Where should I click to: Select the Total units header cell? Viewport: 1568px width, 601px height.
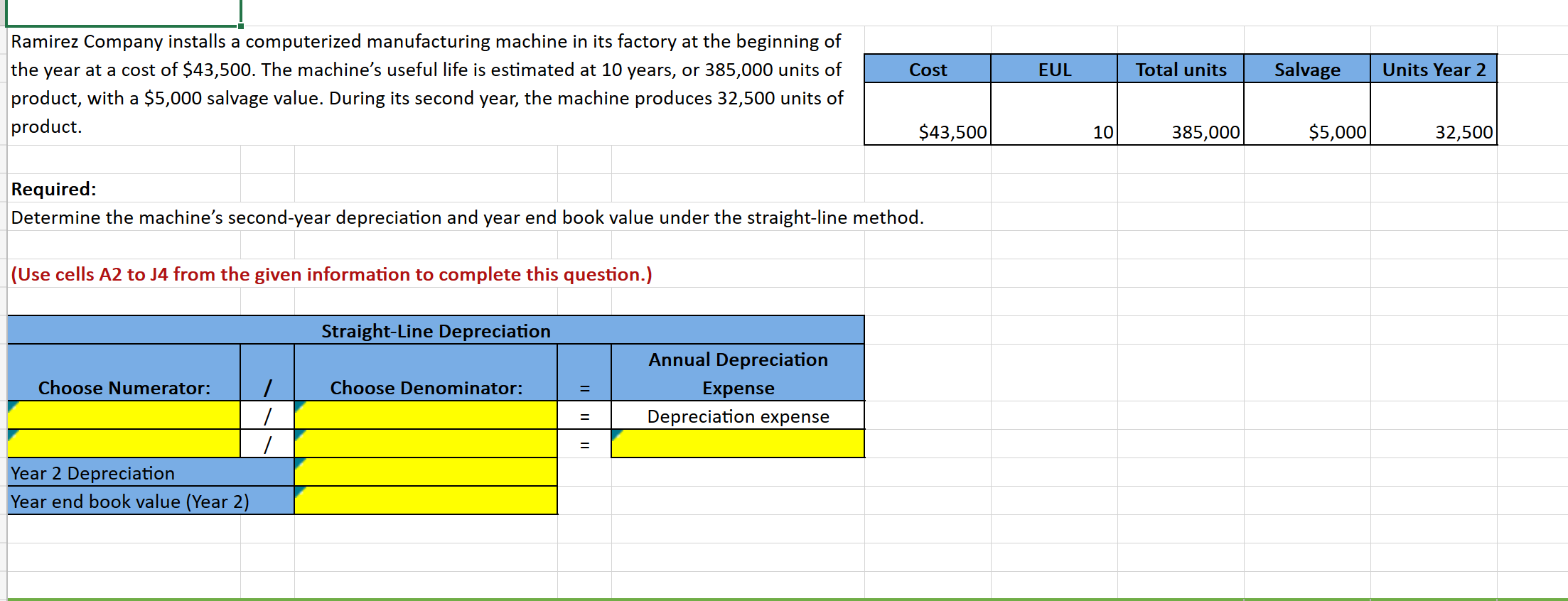pos(1181,69)
